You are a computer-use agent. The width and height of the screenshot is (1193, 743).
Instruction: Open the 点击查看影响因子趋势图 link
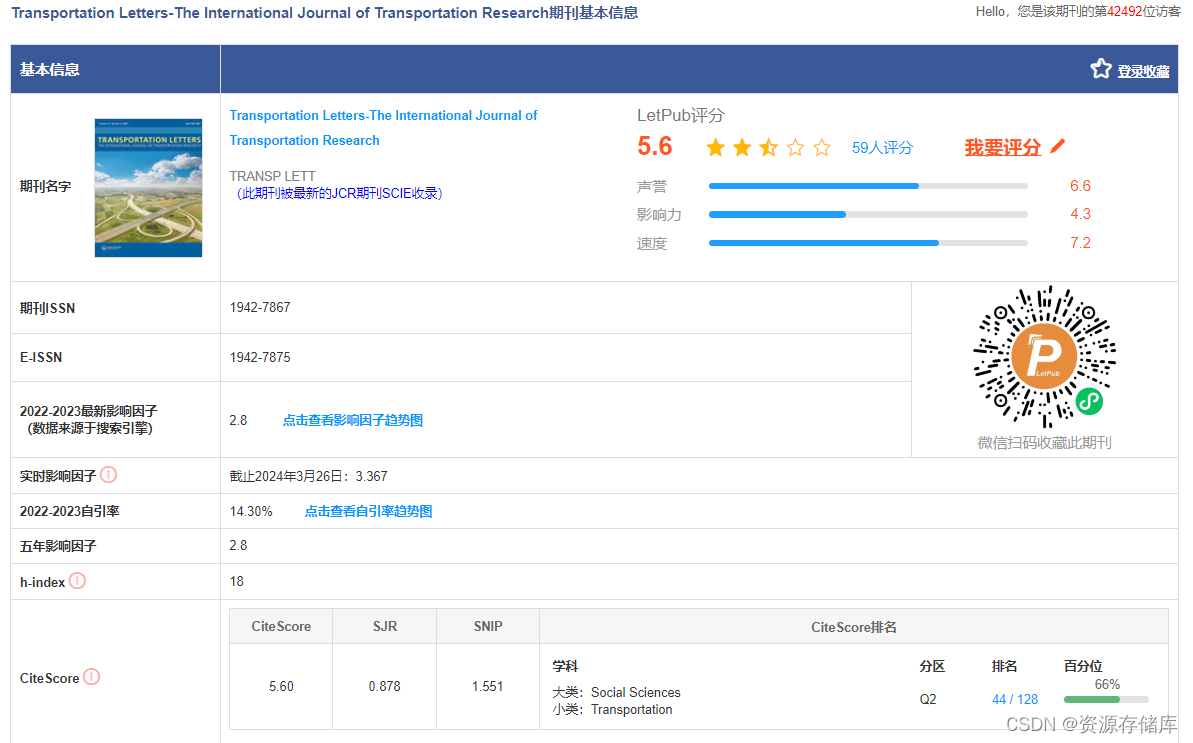352,420
